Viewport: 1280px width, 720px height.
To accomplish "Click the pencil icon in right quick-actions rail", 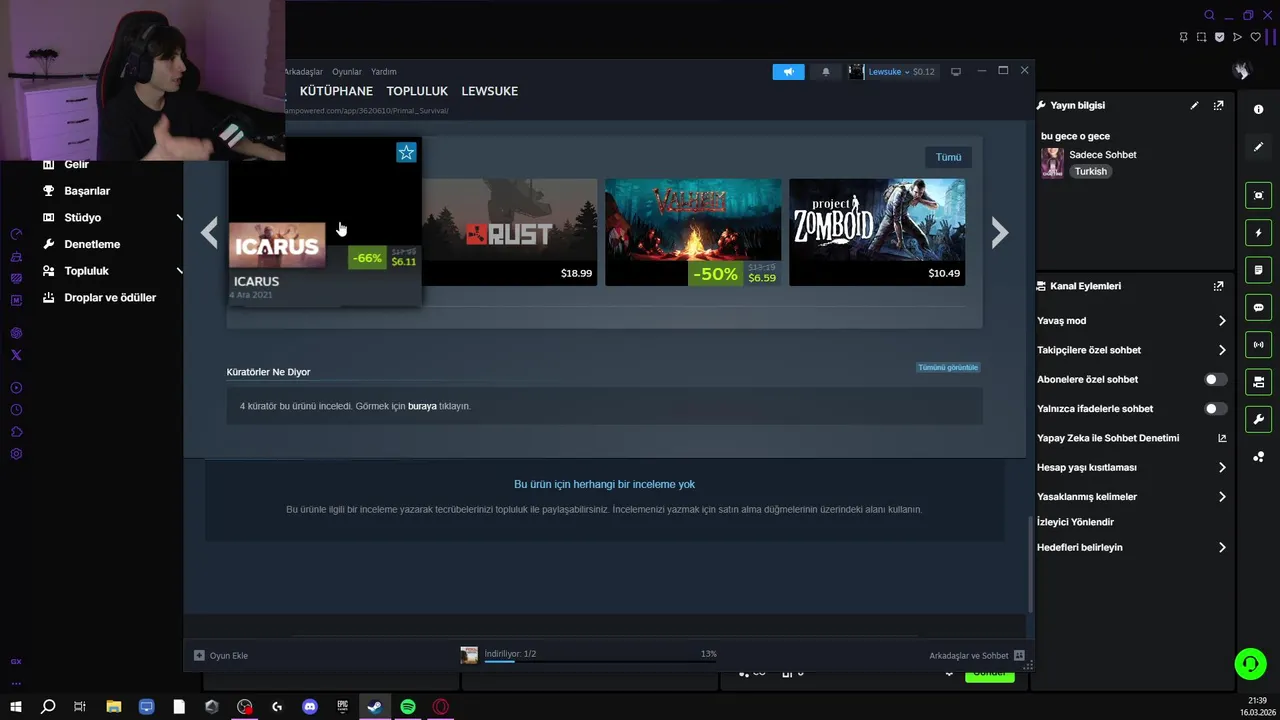I will coord(1259,147).
